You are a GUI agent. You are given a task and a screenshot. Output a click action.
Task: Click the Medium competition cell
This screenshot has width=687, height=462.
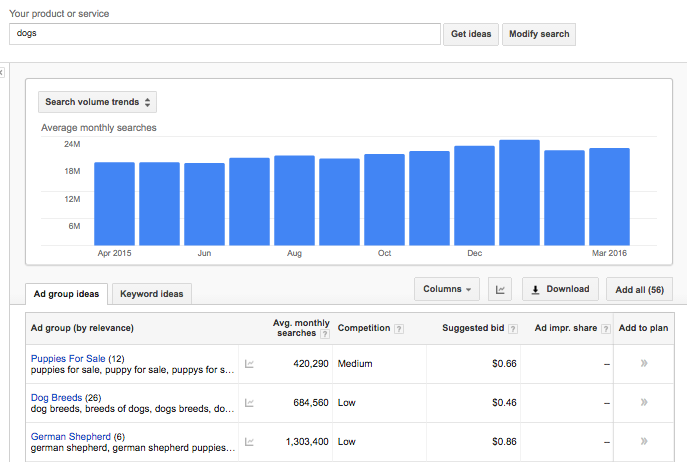pyautogui.click(x=355, y=364)
